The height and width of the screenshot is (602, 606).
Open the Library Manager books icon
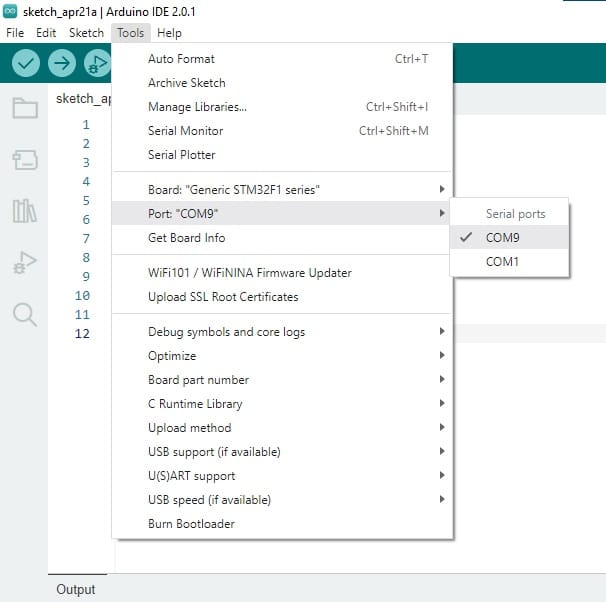pyautogui.click(x=25, y=211)
